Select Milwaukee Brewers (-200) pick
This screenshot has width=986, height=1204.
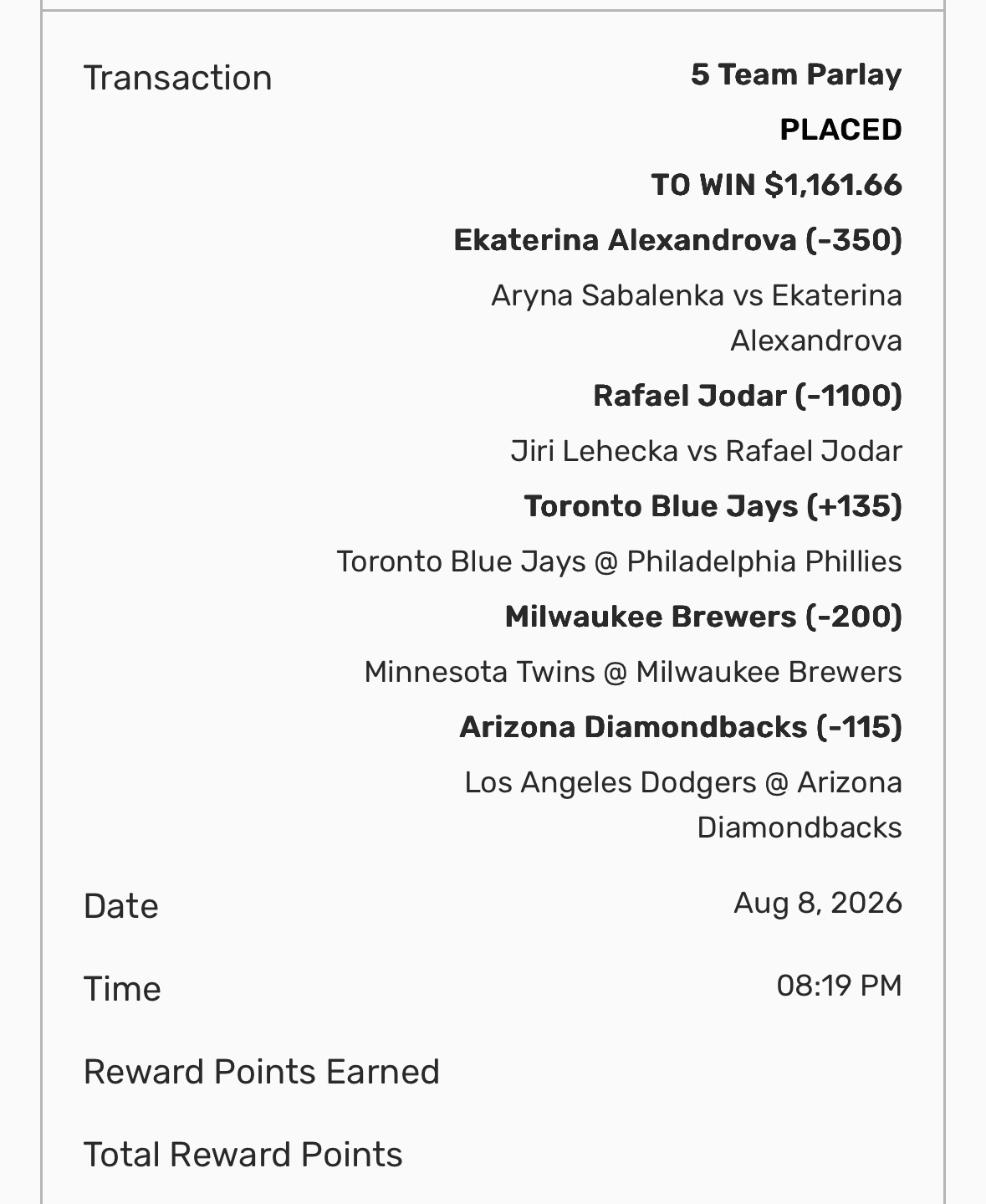pyautogui.click(x=703, y=617)
